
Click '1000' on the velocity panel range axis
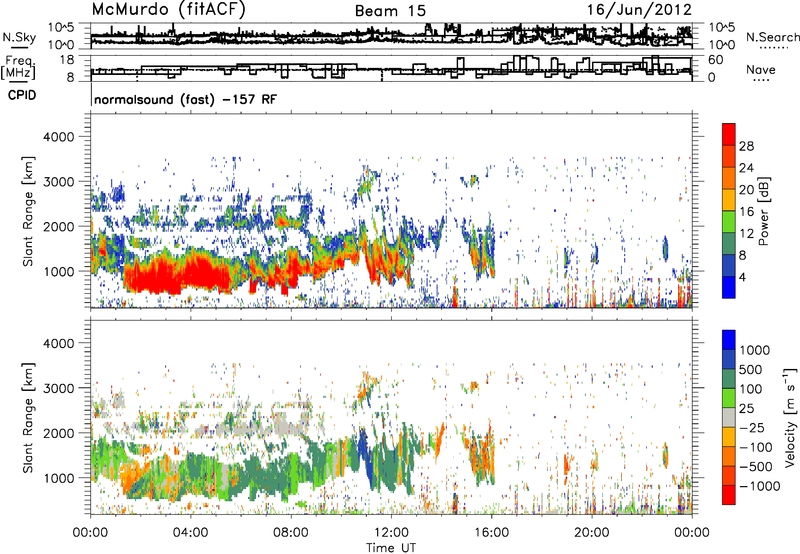(58, 478)
